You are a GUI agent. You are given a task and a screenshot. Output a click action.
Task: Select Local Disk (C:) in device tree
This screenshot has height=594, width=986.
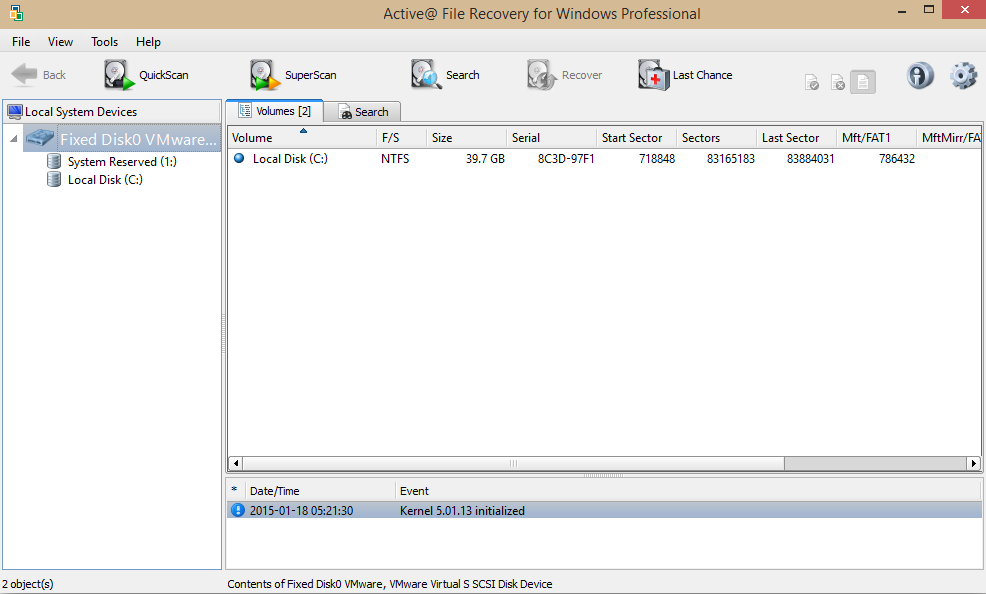point(105,180)
